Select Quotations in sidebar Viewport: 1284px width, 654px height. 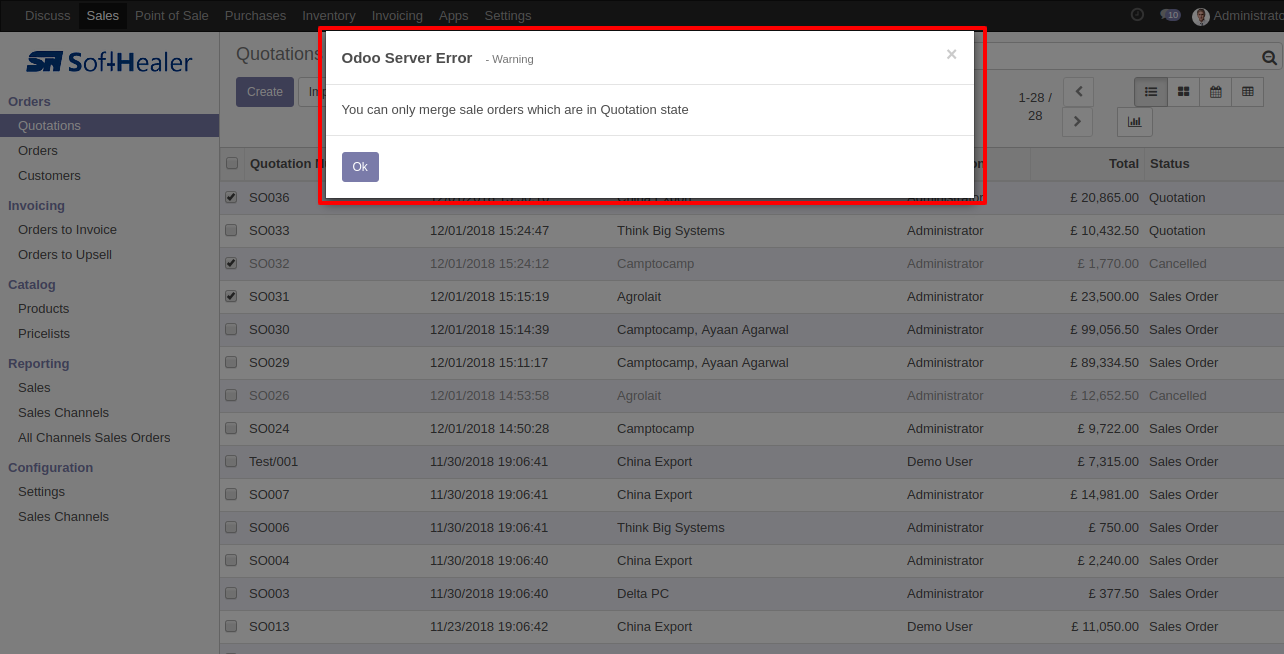click(x=109, y=125)
